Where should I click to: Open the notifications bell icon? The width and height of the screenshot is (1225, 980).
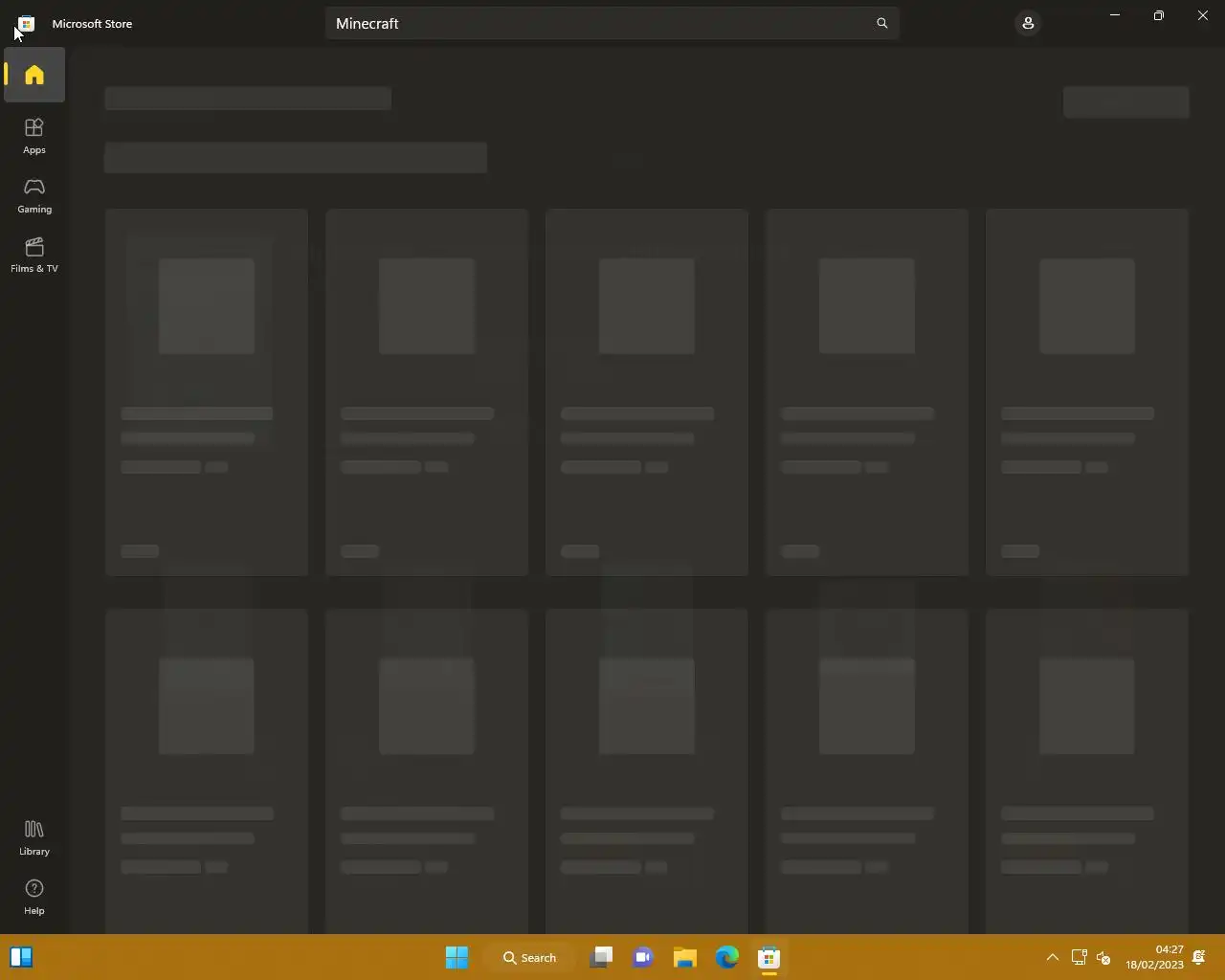(1199, 957)
